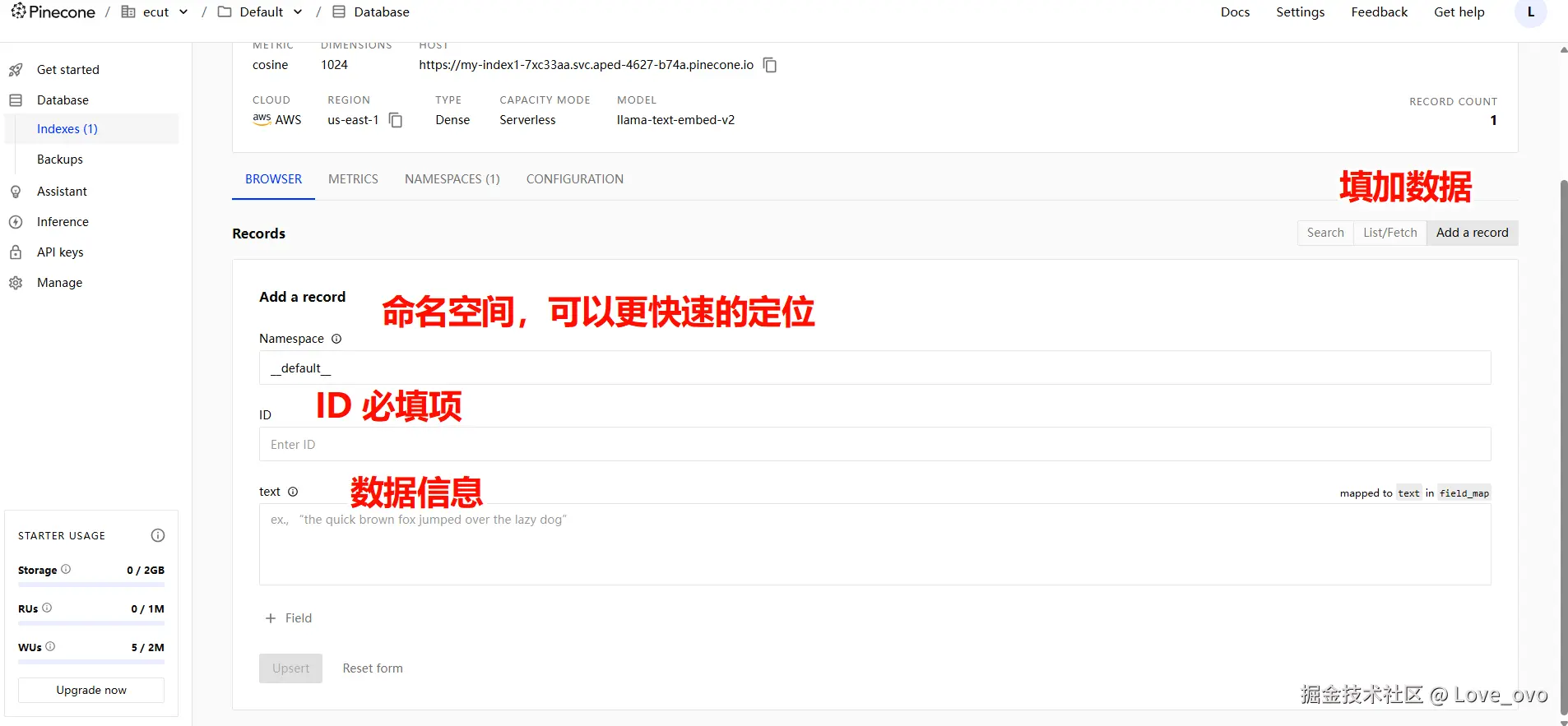Select Indexes (1) in the sidebar
Viewport: 1568px width, 726px height.
(x=67, y=129)
